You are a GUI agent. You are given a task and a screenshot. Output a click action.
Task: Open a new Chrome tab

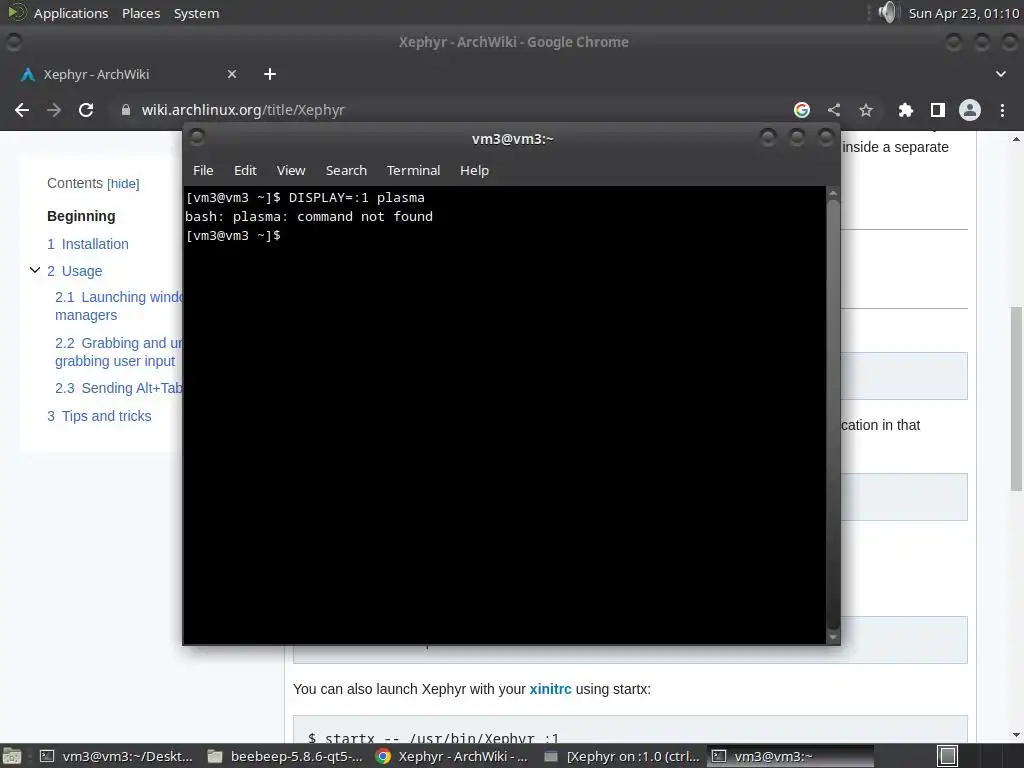270,74
